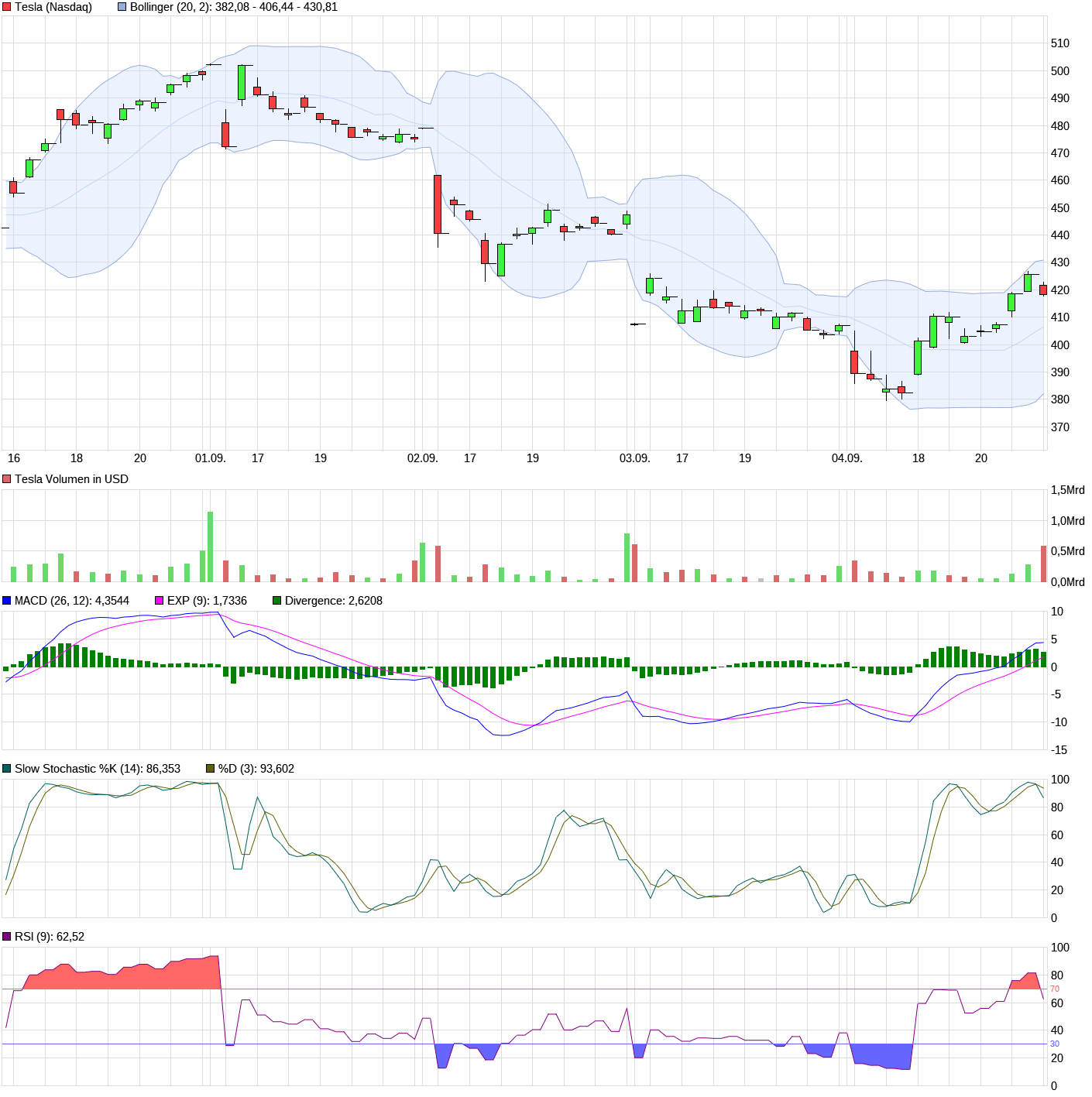Select the "-10" MACD axis label
The width and height of the screenshot is (1092, 1097).
(x=1059, y=722)
